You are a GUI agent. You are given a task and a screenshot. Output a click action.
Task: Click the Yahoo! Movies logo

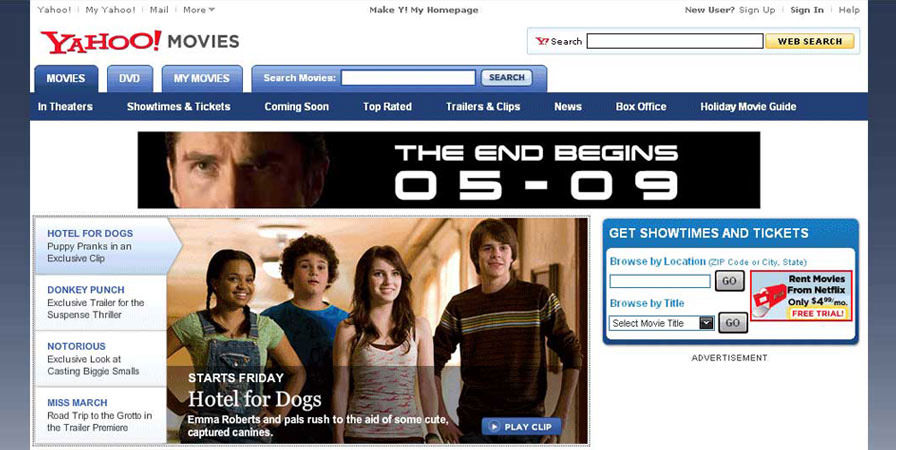[140, 42]
